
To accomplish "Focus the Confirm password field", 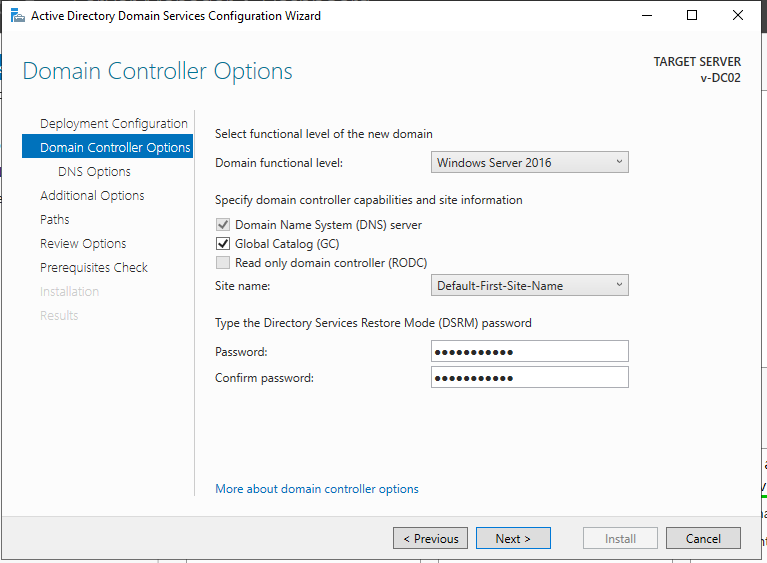I will coord(529,377).
